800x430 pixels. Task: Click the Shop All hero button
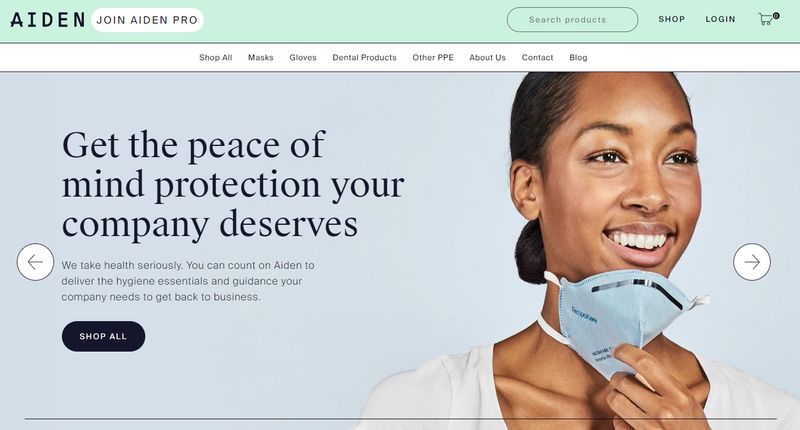[104, 336]
